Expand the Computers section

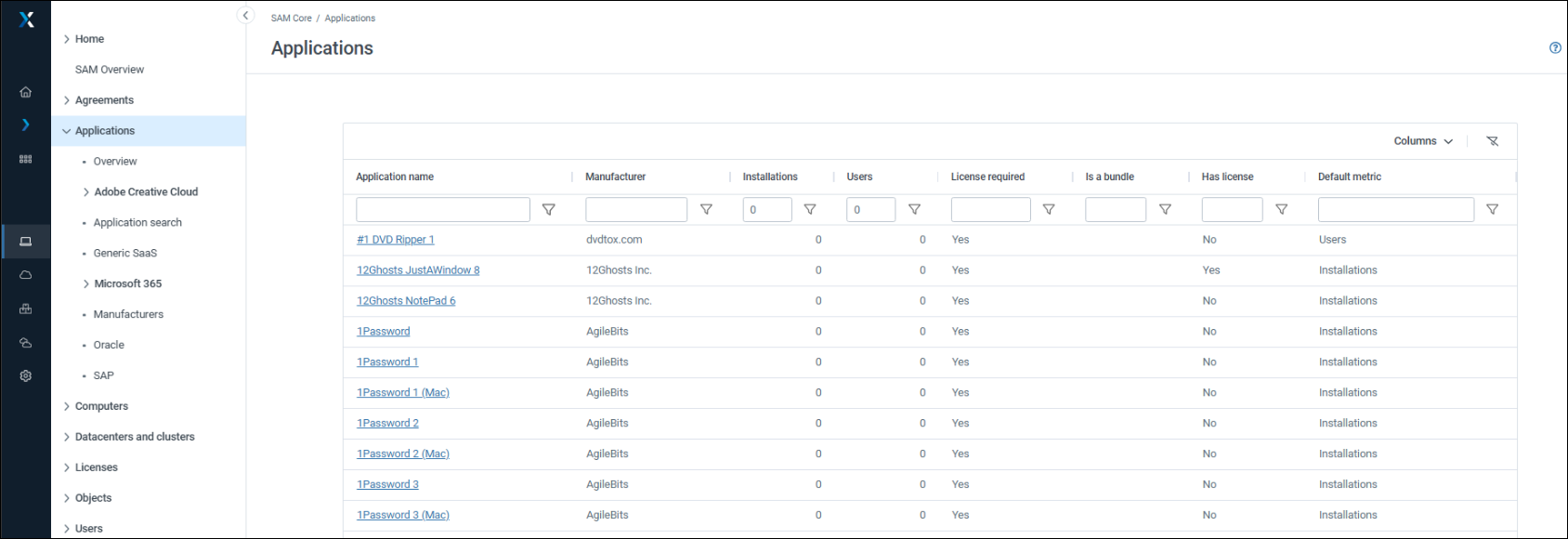pyautogui.click(x=67, y=406)
